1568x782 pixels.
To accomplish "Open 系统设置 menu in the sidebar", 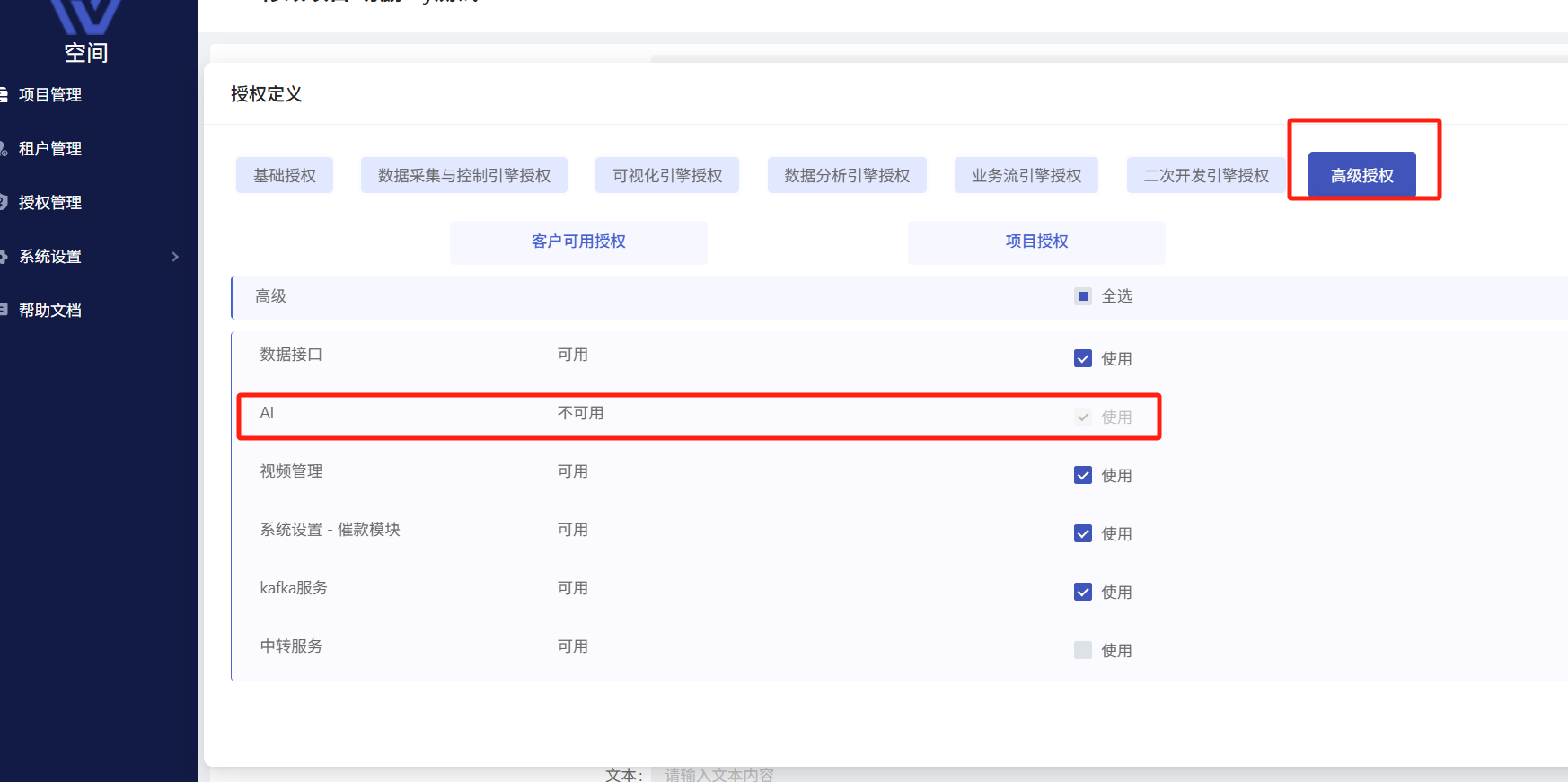I will (x=50, y=256).
